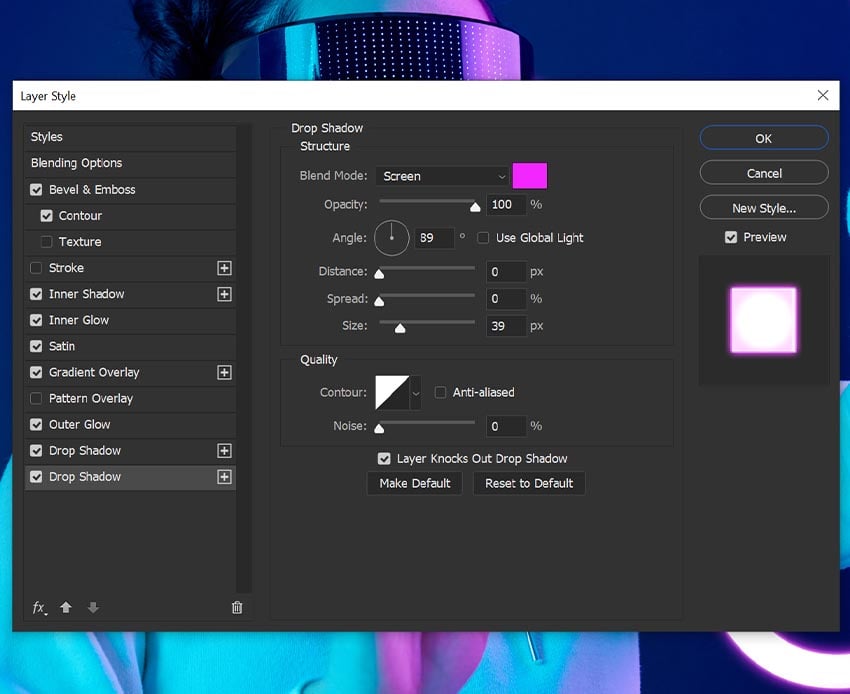Add another Gradient Overlay with its plus icon

click(224, 372)
